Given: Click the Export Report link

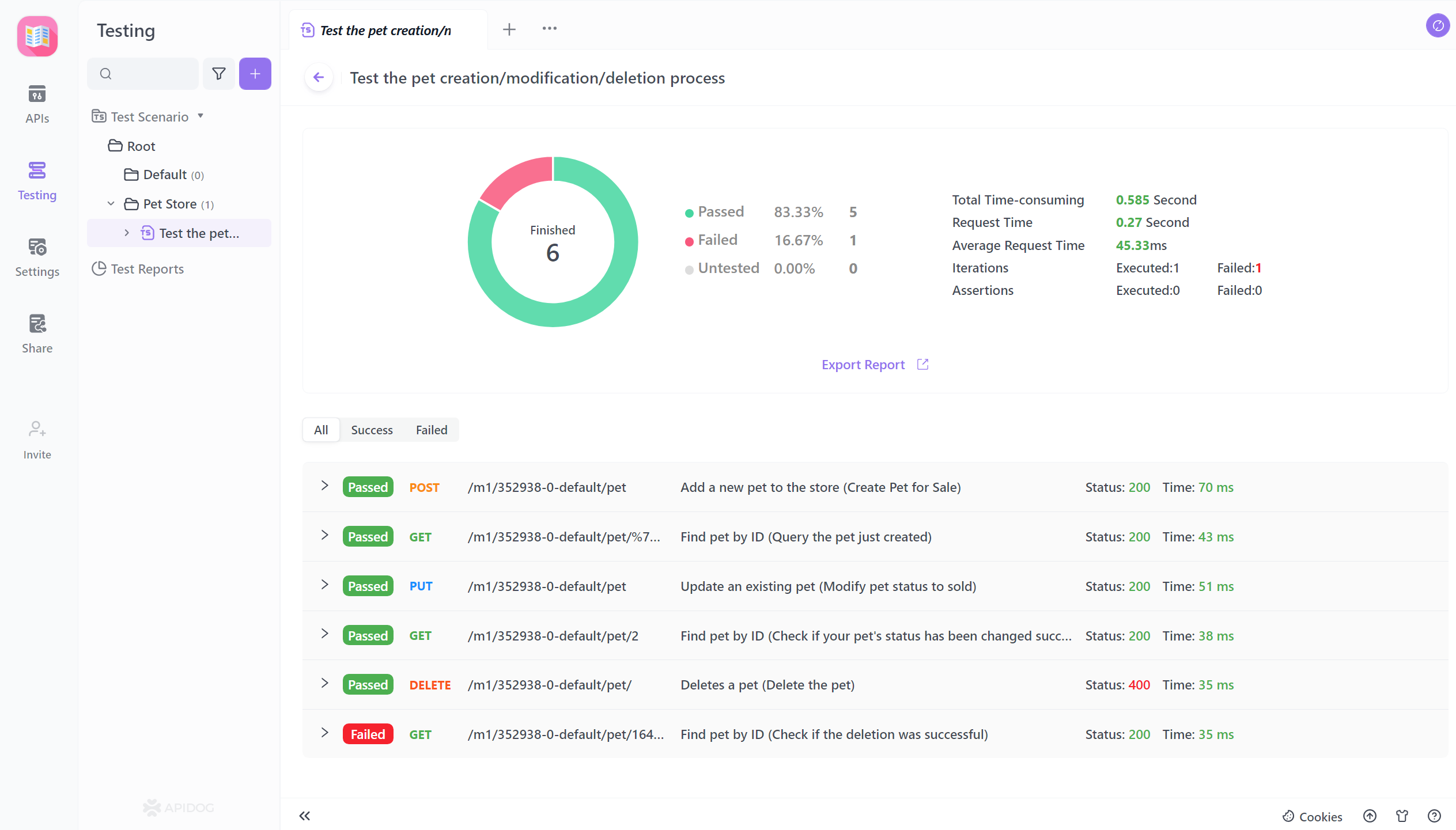Looking at the screenshot, I should [863, 364].
